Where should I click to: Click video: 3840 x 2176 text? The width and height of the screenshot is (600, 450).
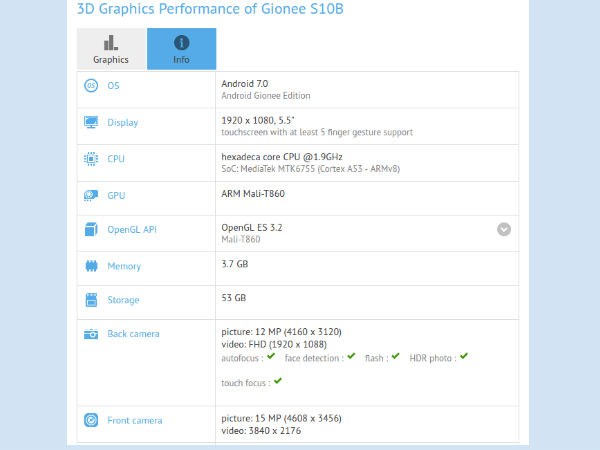(261, 431)
